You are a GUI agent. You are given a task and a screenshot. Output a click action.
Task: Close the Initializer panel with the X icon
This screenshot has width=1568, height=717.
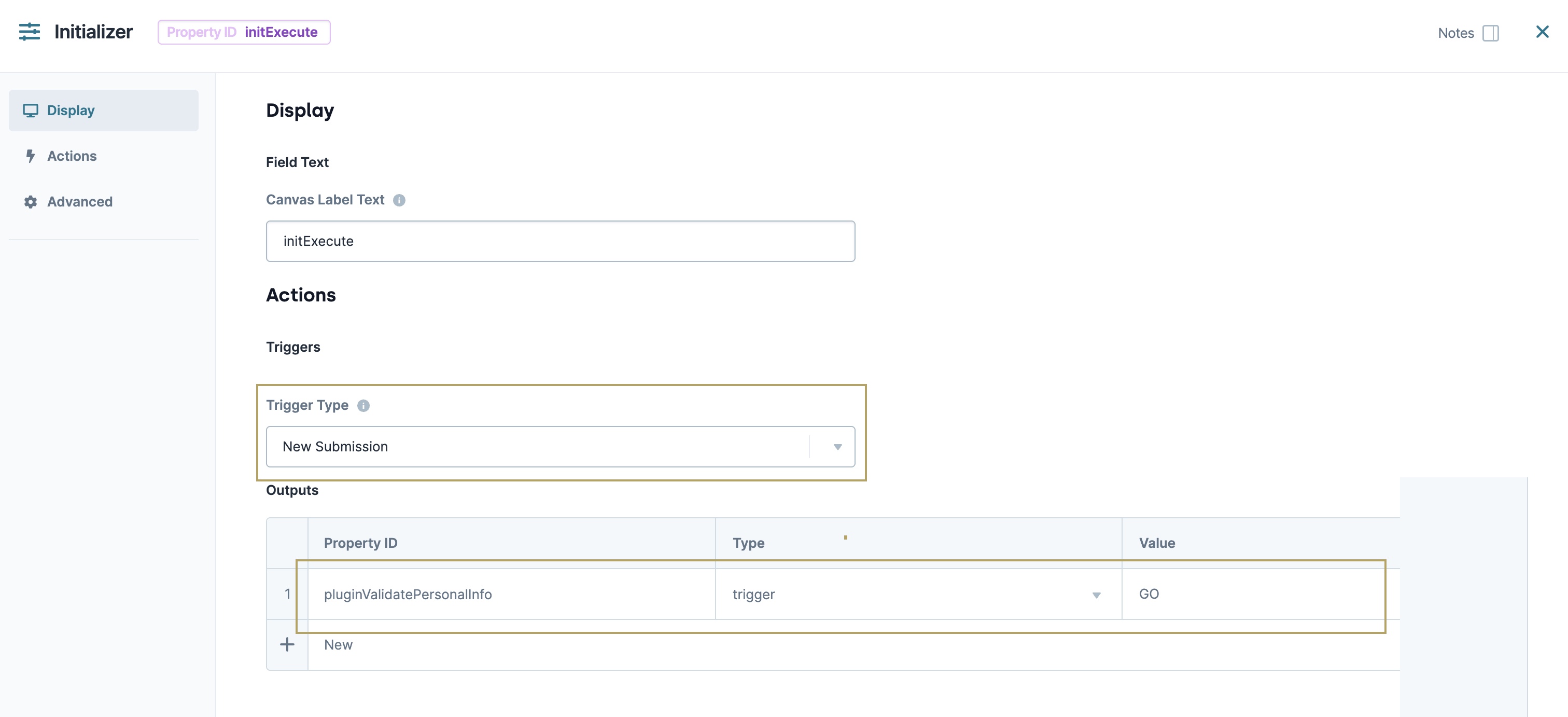point(1543,32)
